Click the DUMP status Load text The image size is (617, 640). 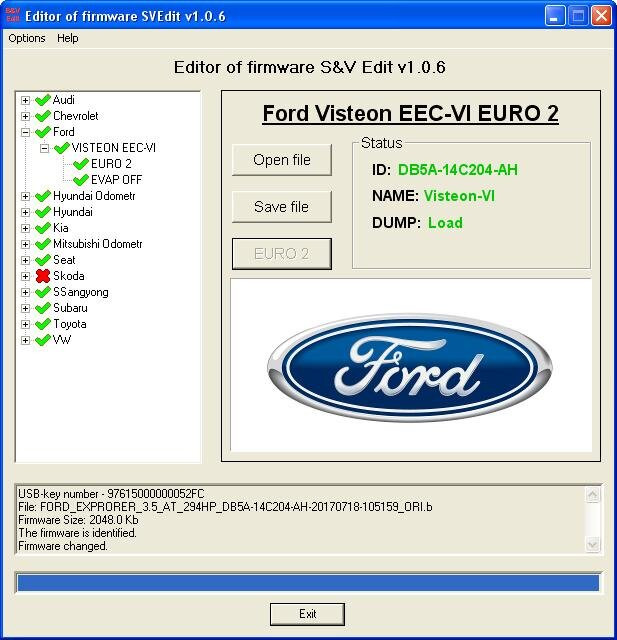pyautogui.click(x=445, y=223)
